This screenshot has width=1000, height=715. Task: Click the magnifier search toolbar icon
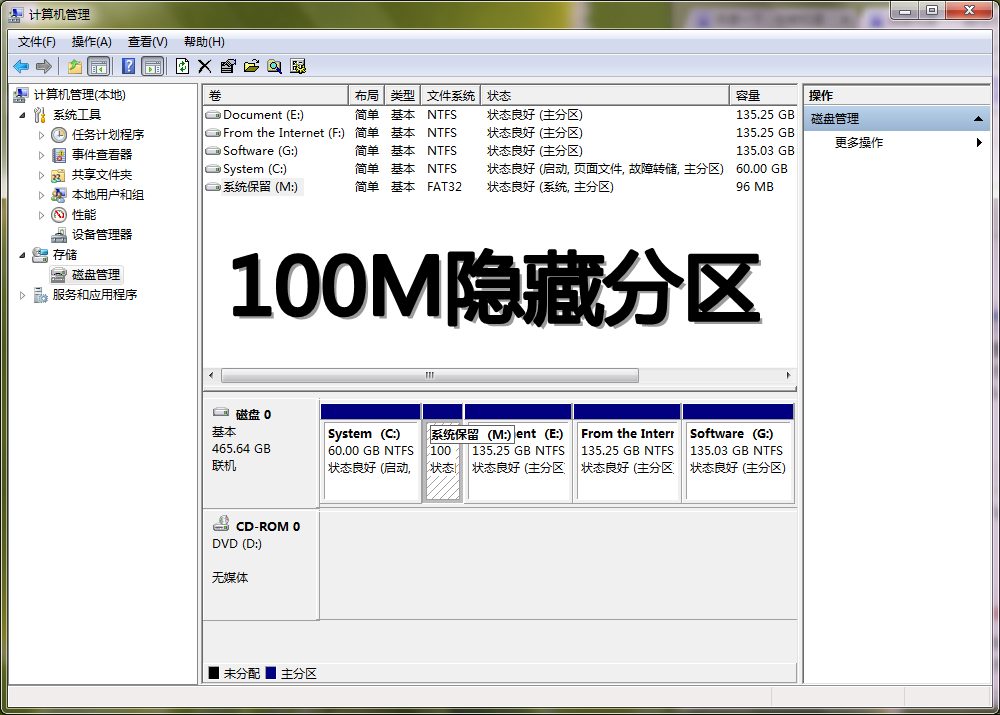click(x=274, y=66)
